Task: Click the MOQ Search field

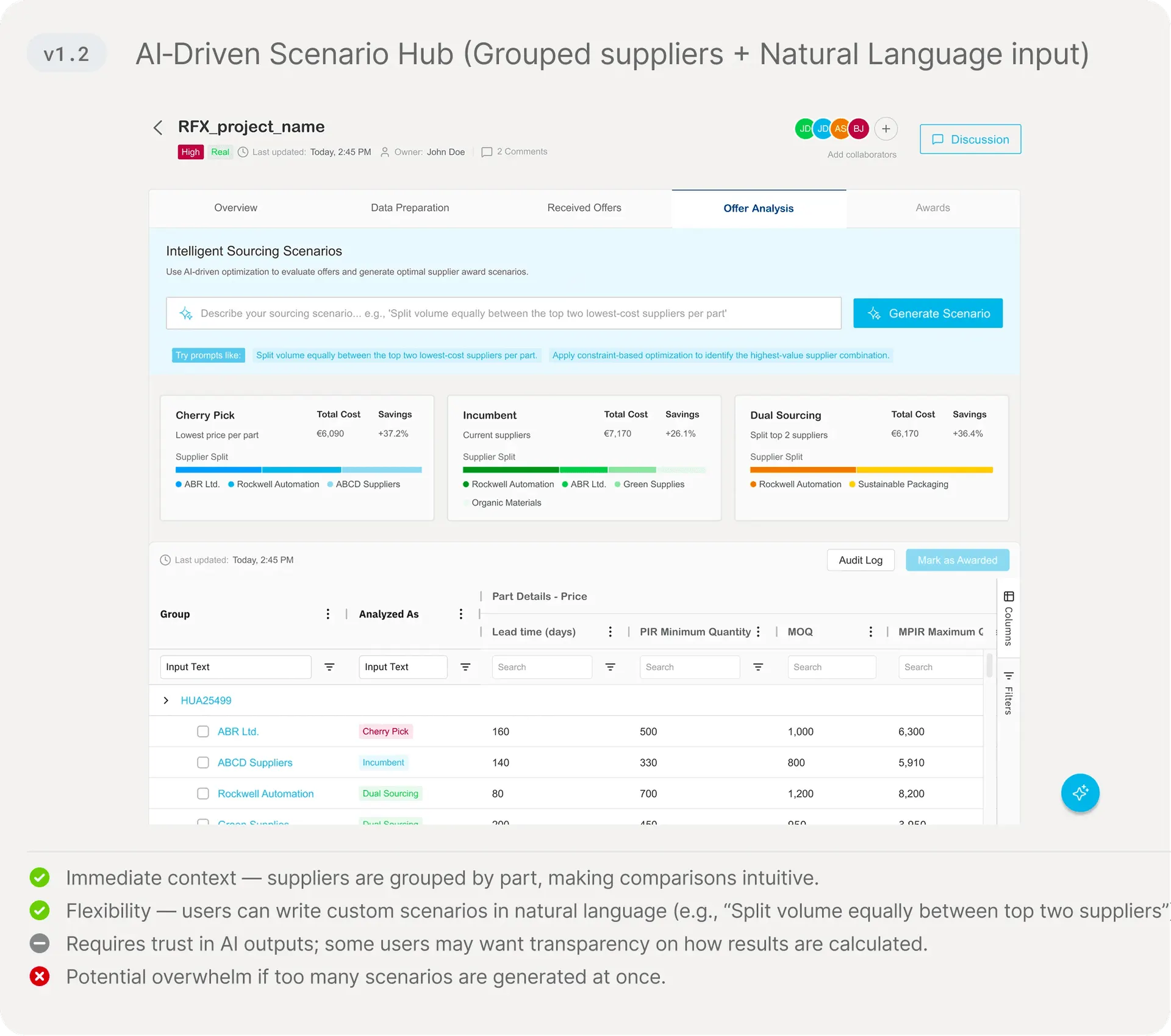Action: [x=831, y=667]
